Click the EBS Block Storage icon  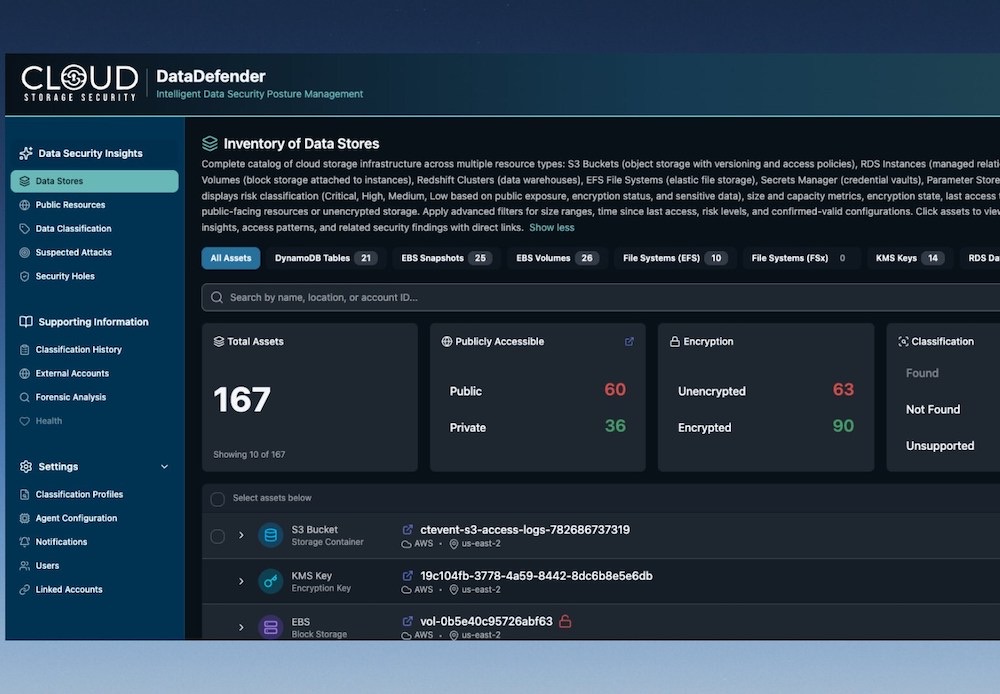tap(270, 626)
